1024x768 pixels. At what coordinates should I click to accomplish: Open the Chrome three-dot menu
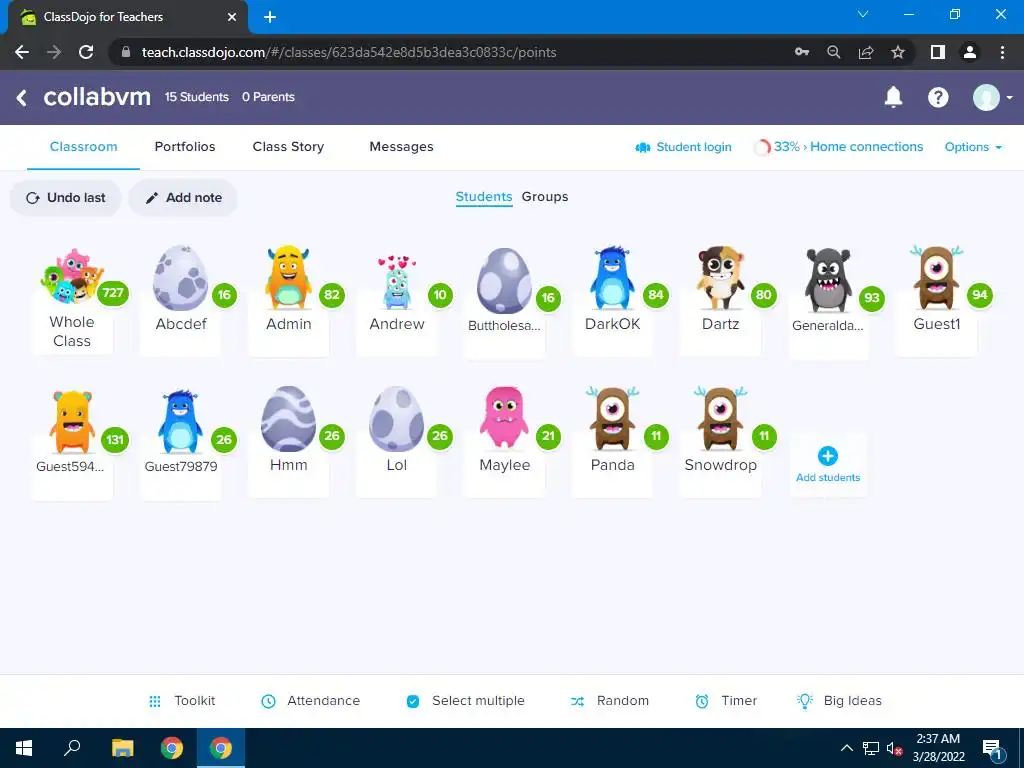coord(1002,52)
